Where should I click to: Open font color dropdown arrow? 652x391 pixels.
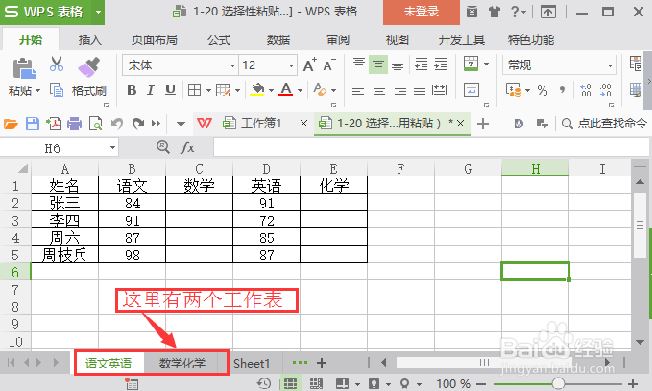click(300, 90)
